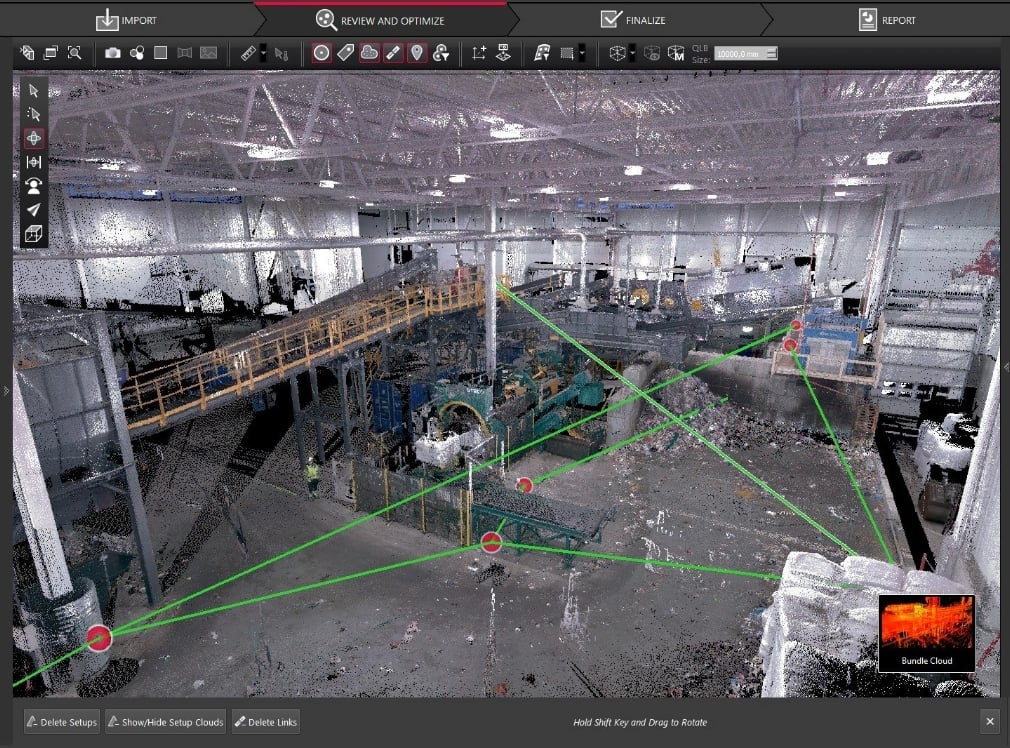1010x748 pixels.
Task: Close the bottom tools bar with X
Action: [x=990, y=722]
